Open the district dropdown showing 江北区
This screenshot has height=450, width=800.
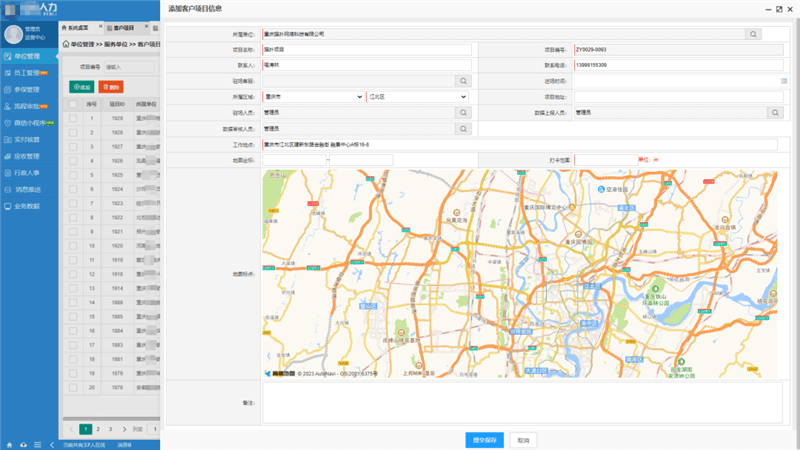pyautogui.click(x=417, y=96)
